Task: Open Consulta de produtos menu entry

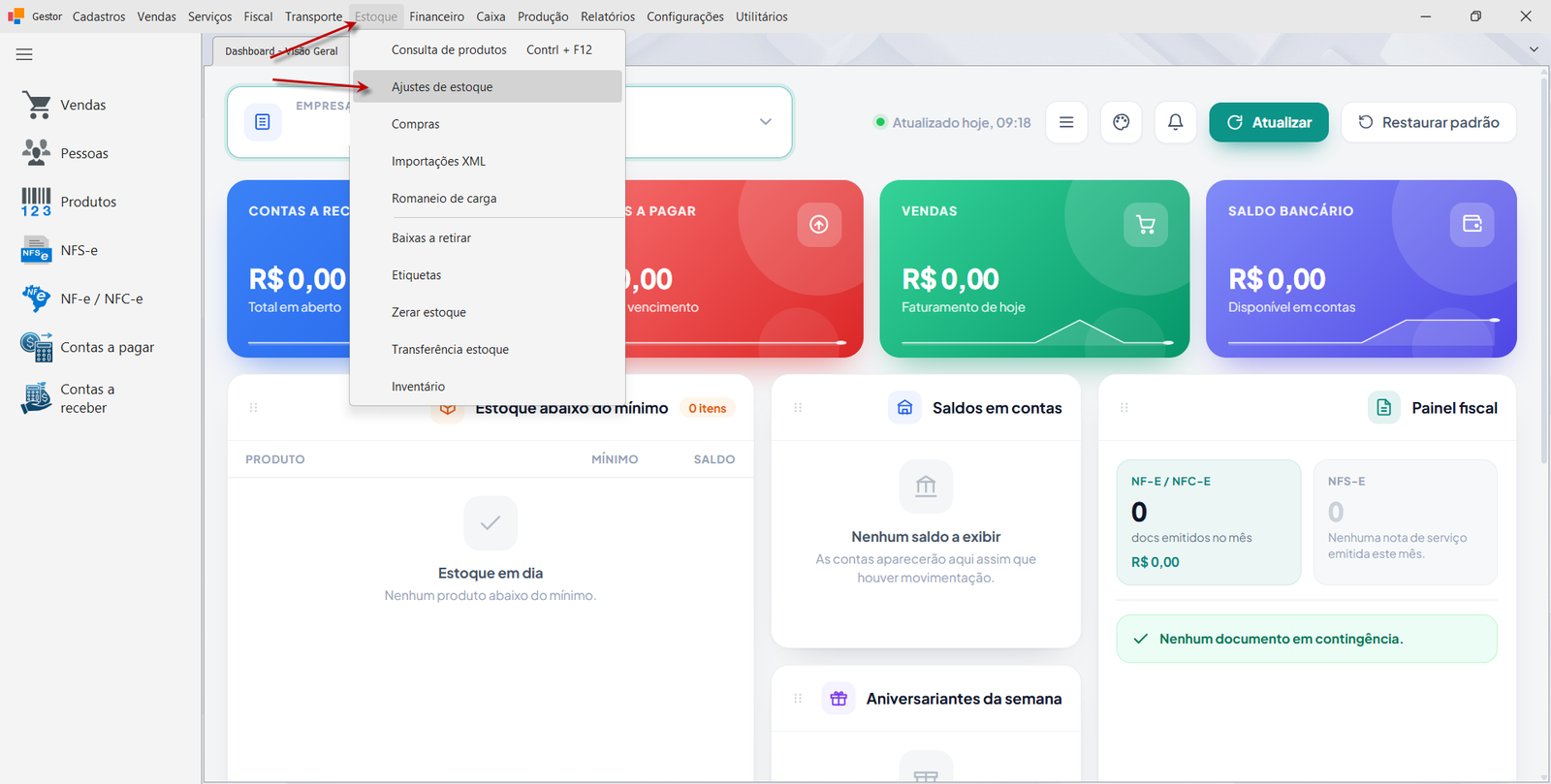Action: coord(488,49)
